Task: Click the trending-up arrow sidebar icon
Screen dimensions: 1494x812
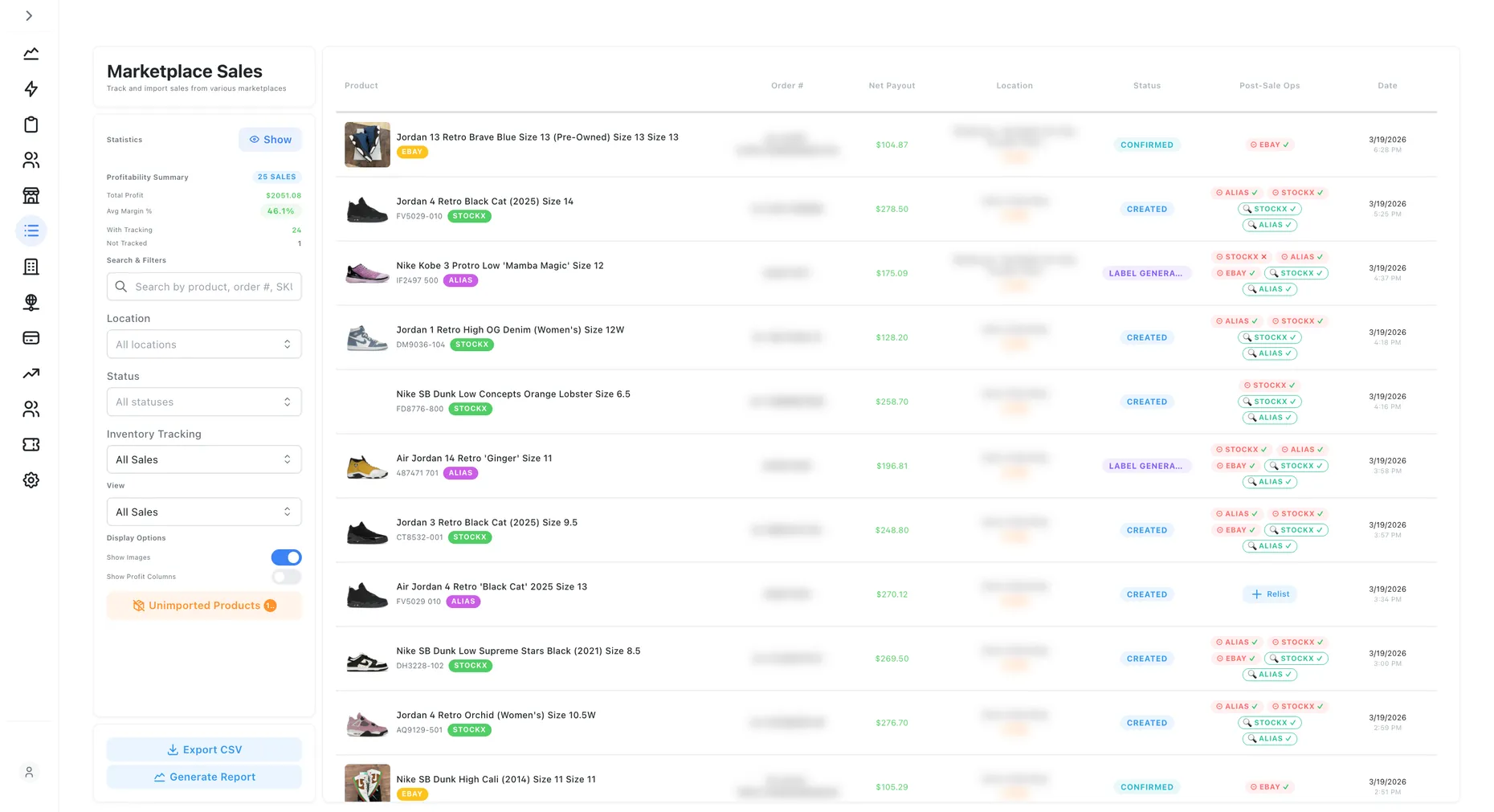Action: (31, 373)
